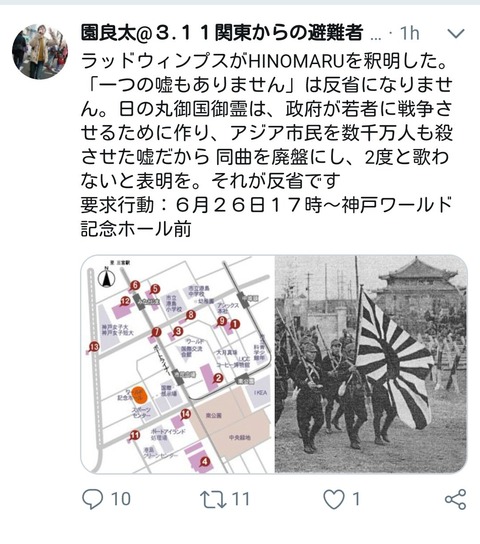Click the retweet count 11
This screenshot has width=480, height=544.
click(241, 499)
